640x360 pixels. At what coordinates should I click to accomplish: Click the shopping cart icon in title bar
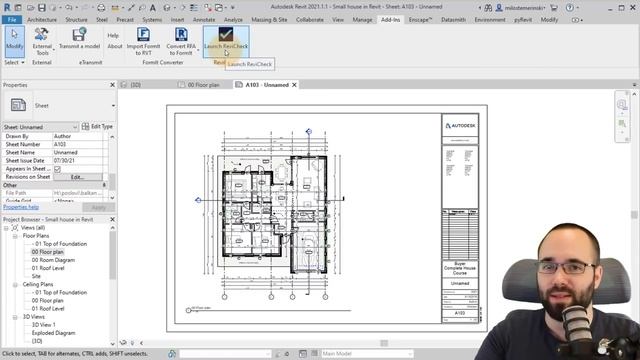(554, 7)
